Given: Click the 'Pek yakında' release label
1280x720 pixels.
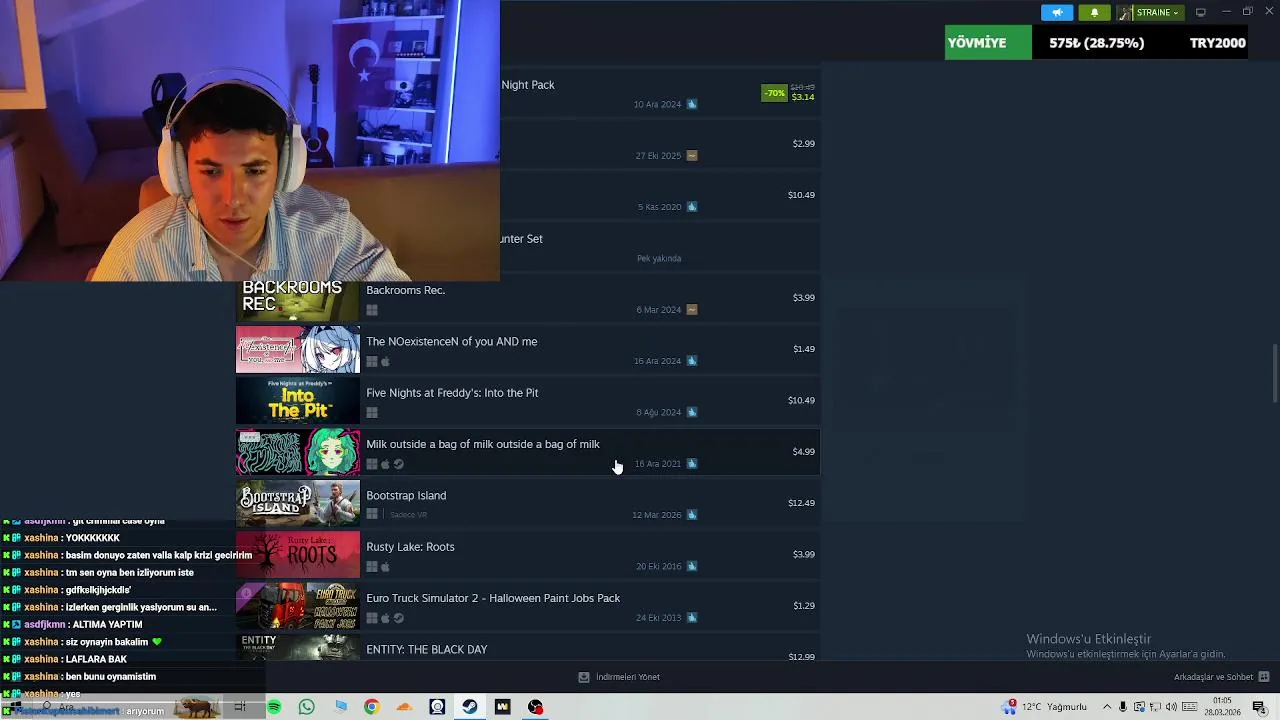Looking at the screenshot, I should (659, 258).
